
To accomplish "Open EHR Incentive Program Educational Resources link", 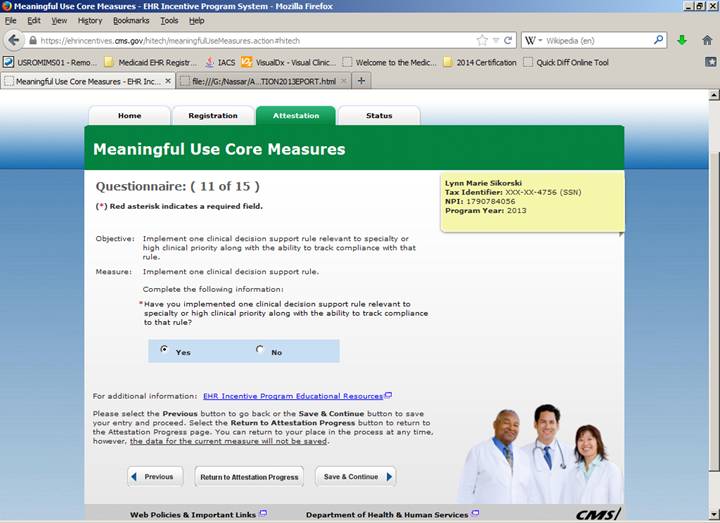I will [292, 396].
